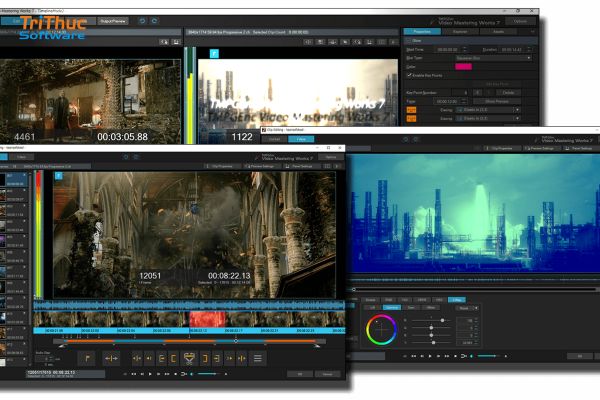Screen dimensions: 600x400
Task: Open Clip Properties in the cut-edit window
Action: pyautogui.click(x=222, y=167)
